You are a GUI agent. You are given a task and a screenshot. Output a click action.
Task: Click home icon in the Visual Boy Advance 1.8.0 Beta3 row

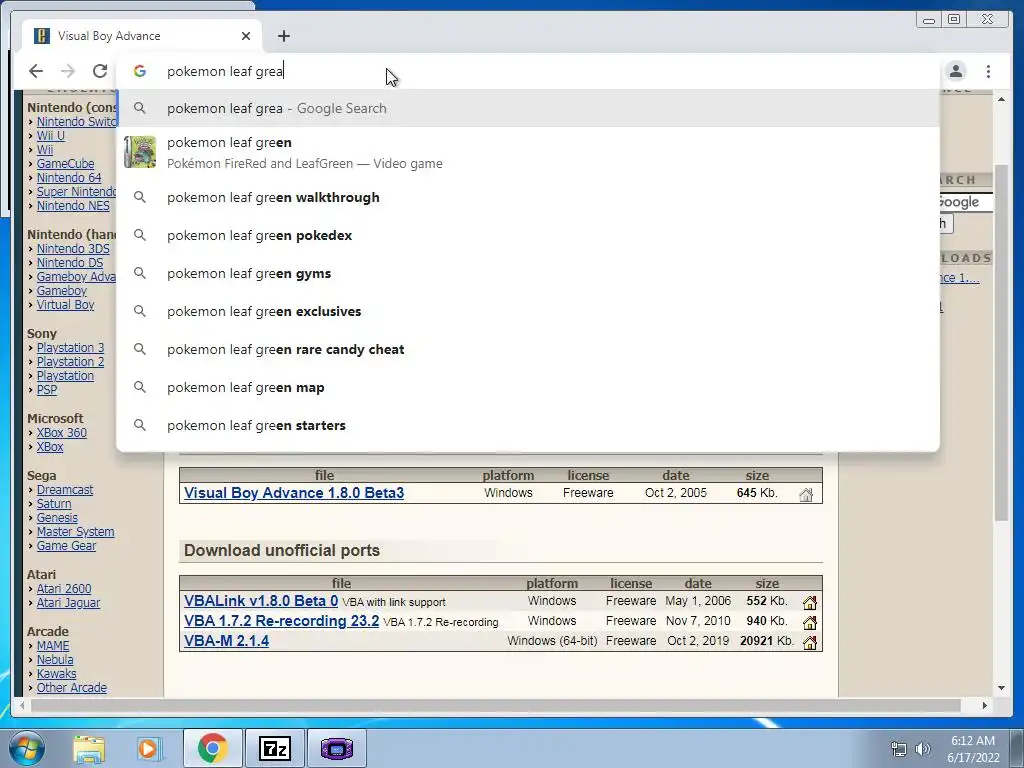(806, 494)
